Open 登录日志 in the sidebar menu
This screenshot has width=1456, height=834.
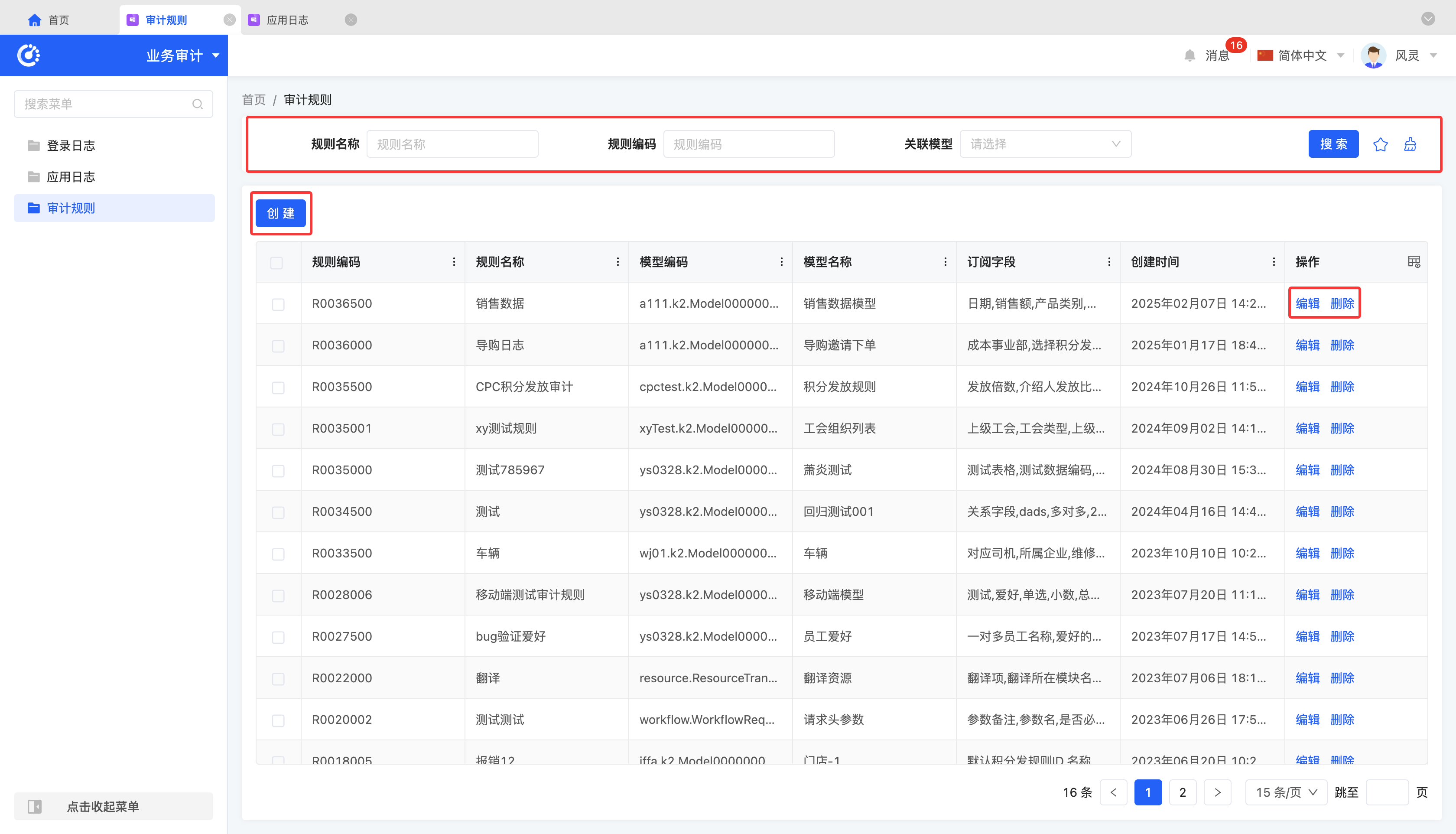[x=71, y=146]
